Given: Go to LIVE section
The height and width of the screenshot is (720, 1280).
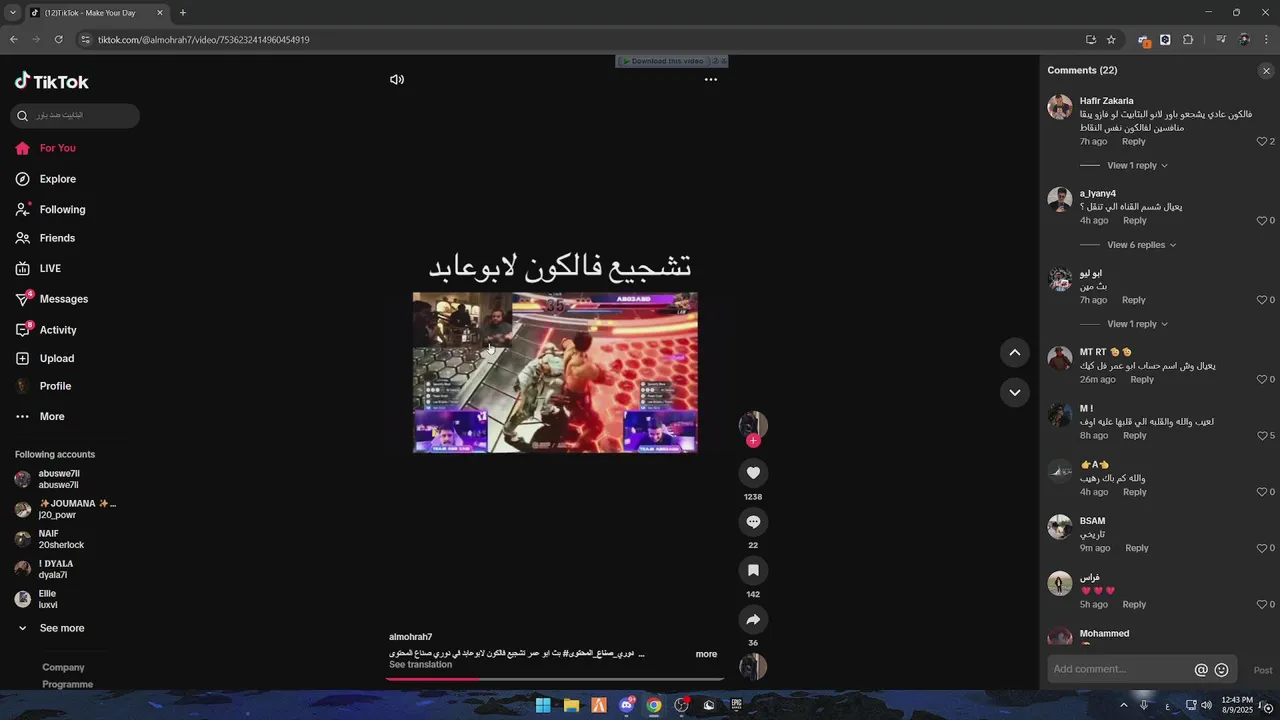Looking at the screenshot, I should (38, 269).
